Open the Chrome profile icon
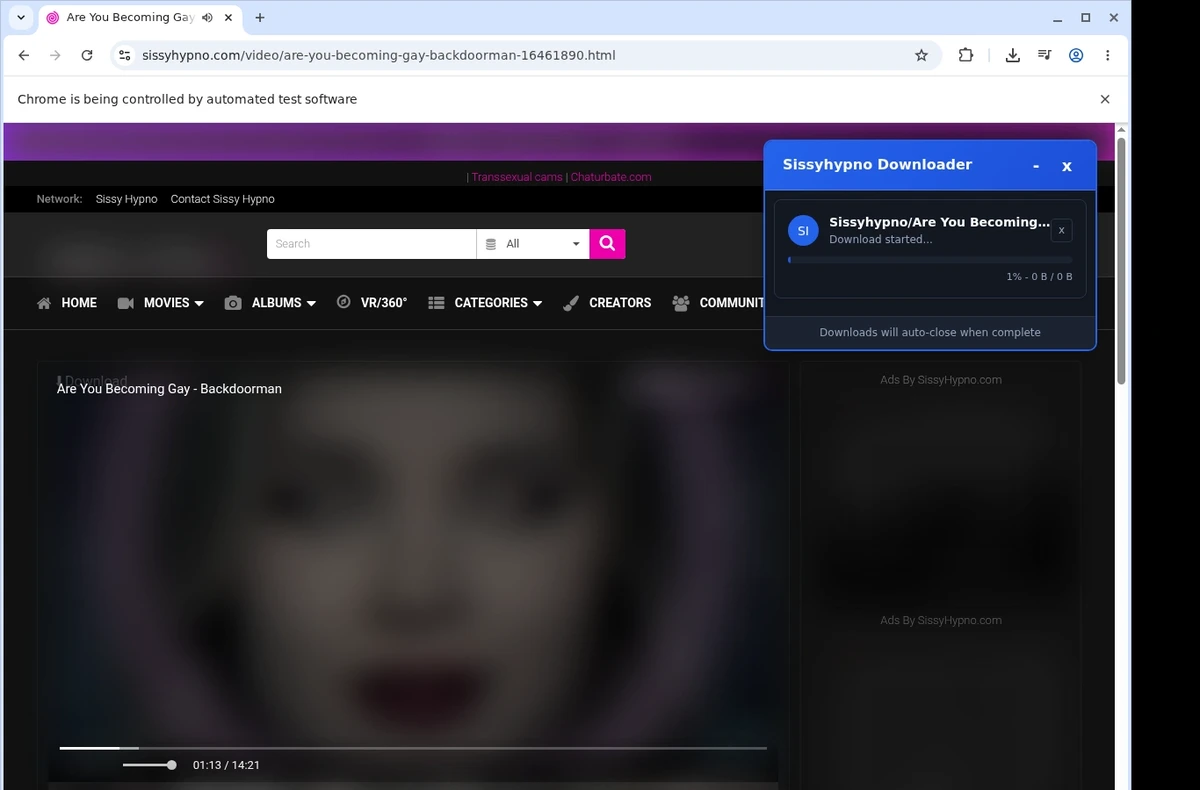Image resolution: width=1200 pixels, height=790 pixels. [1076, 55]
